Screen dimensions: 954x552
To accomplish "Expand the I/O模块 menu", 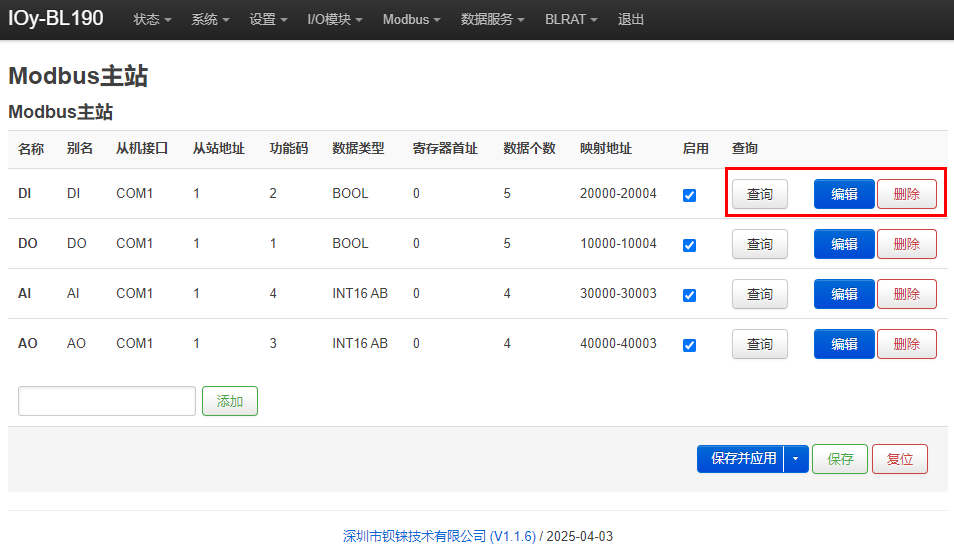I will pyautogui.click(x=335, y=19).
